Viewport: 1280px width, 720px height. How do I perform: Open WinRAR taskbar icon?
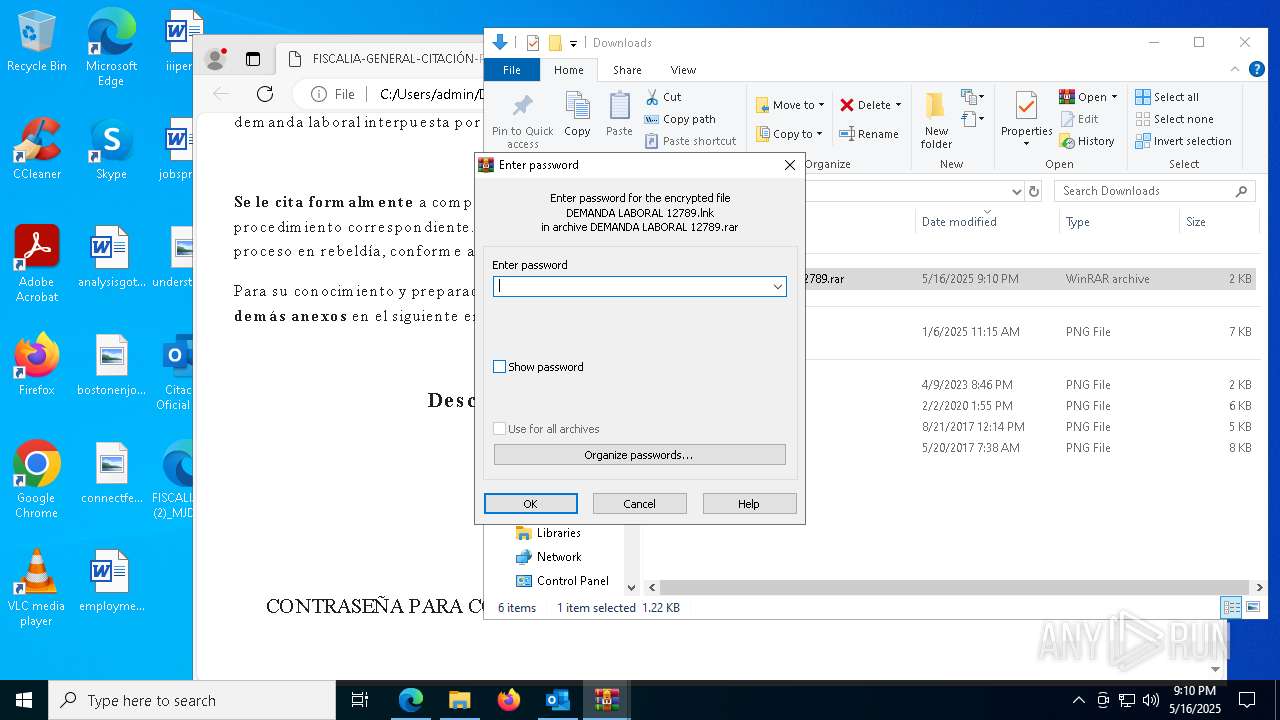pos(606,700)
